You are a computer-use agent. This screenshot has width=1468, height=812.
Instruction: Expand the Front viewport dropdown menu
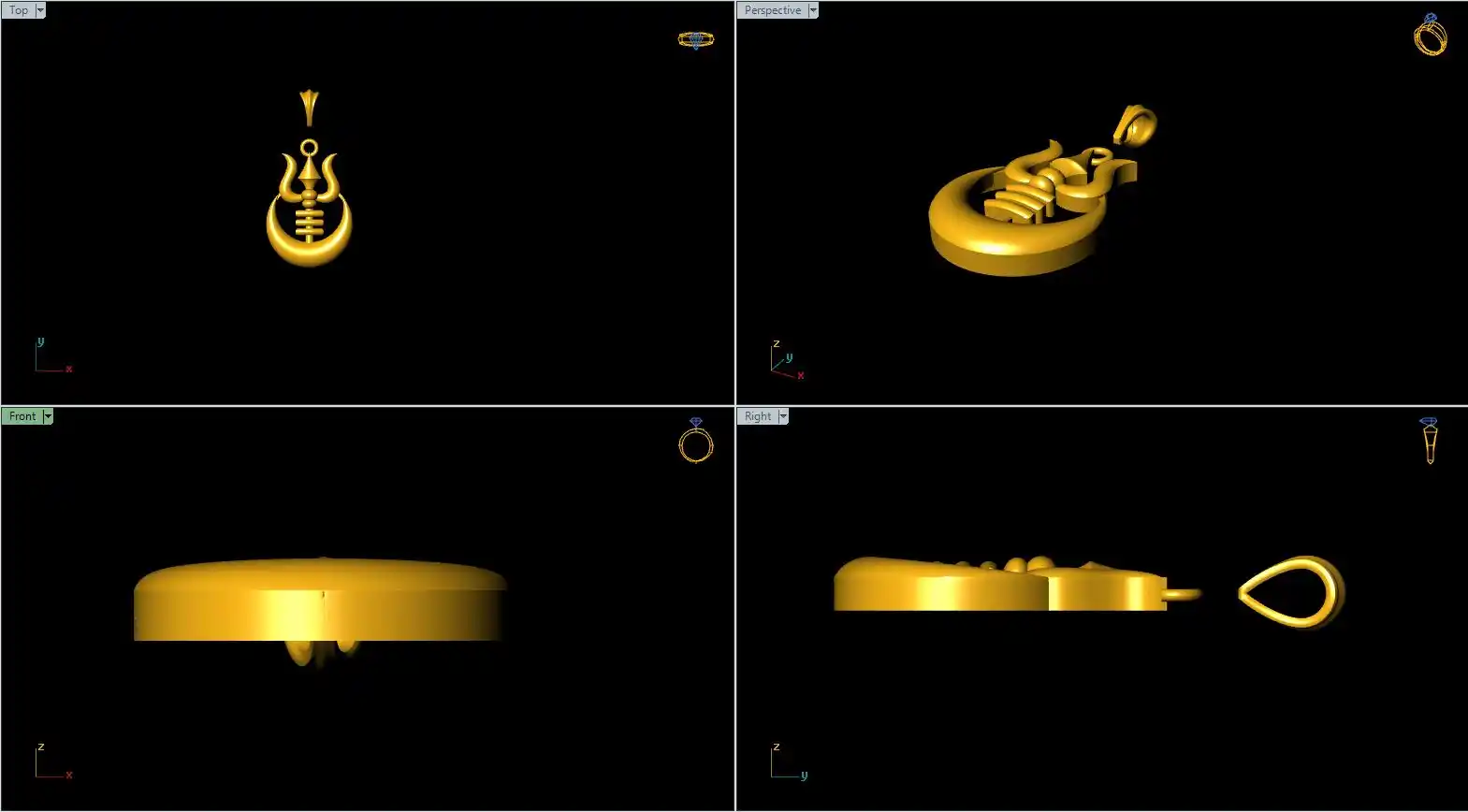[48, 416]
